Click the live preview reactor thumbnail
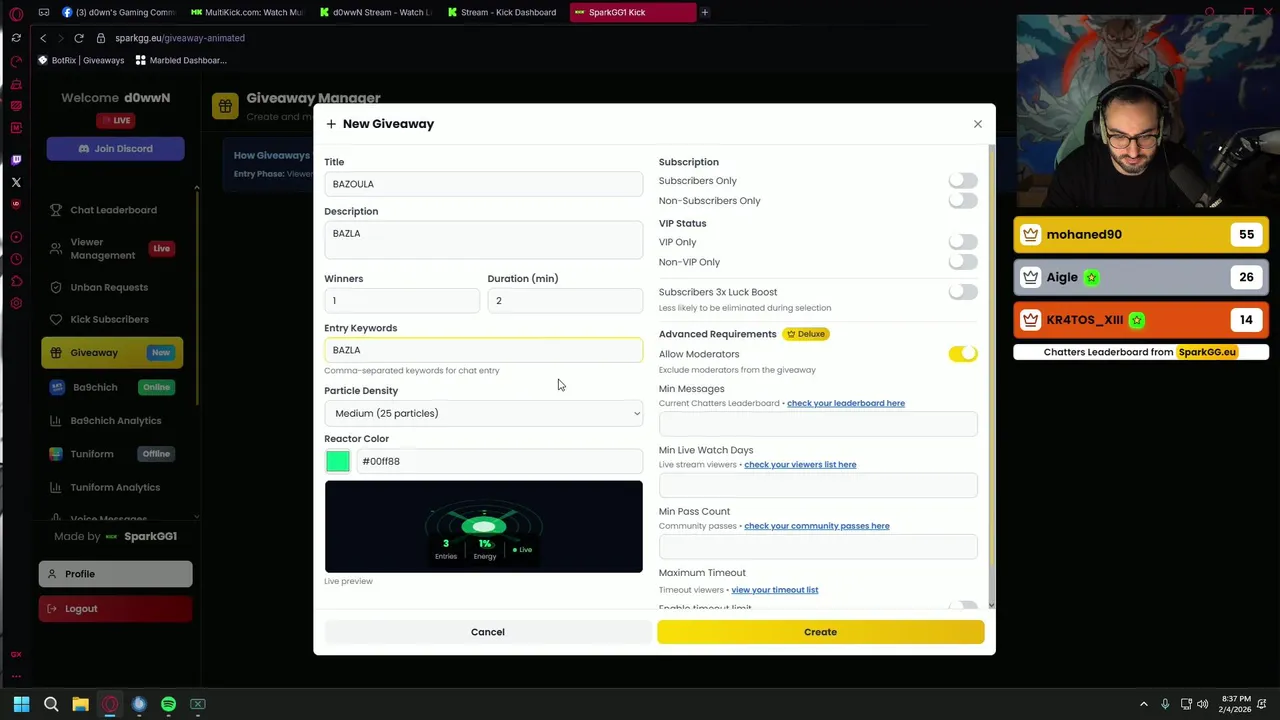Screen dimensions: 1280x720 (x=483, y=527)
